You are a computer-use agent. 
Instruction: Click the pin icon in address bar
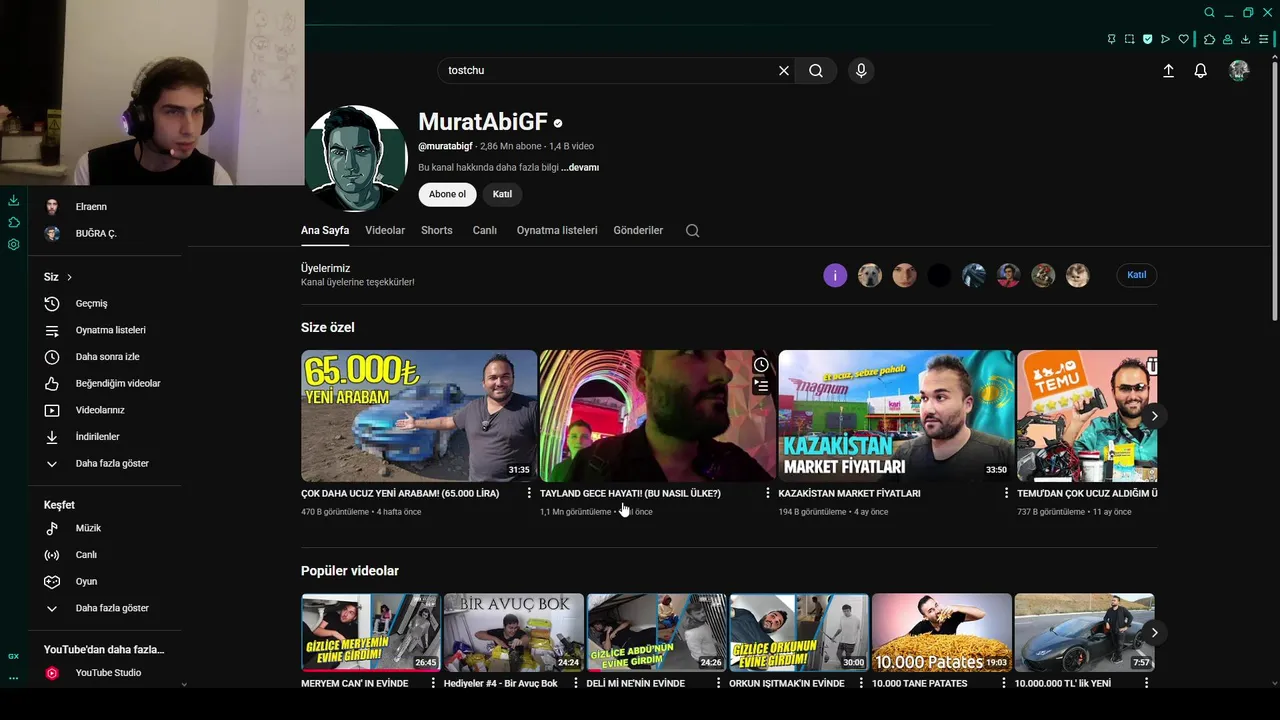[1111, 39]
